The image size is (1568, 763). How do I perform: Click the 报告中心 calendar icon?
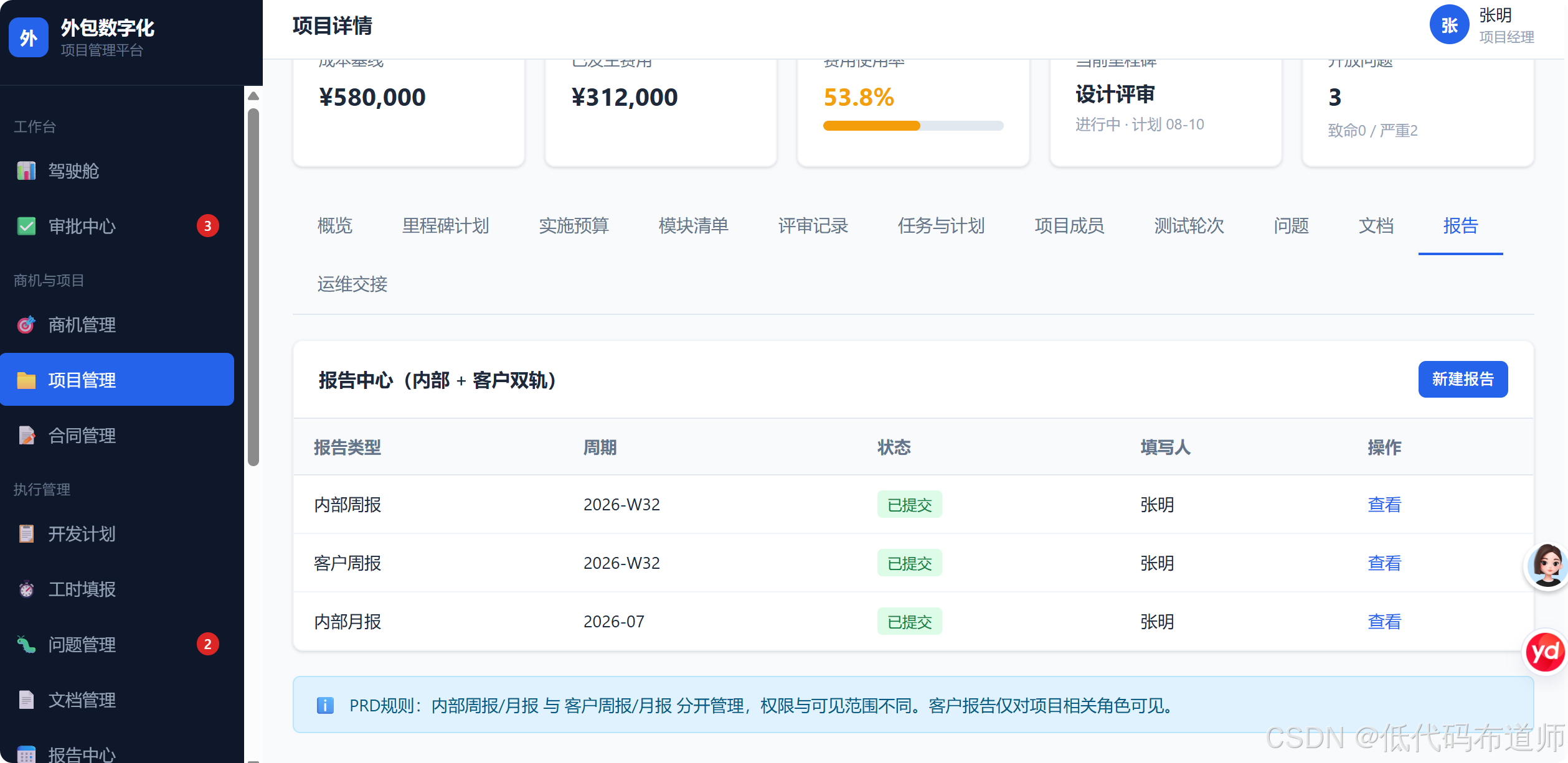pos(26,754)
